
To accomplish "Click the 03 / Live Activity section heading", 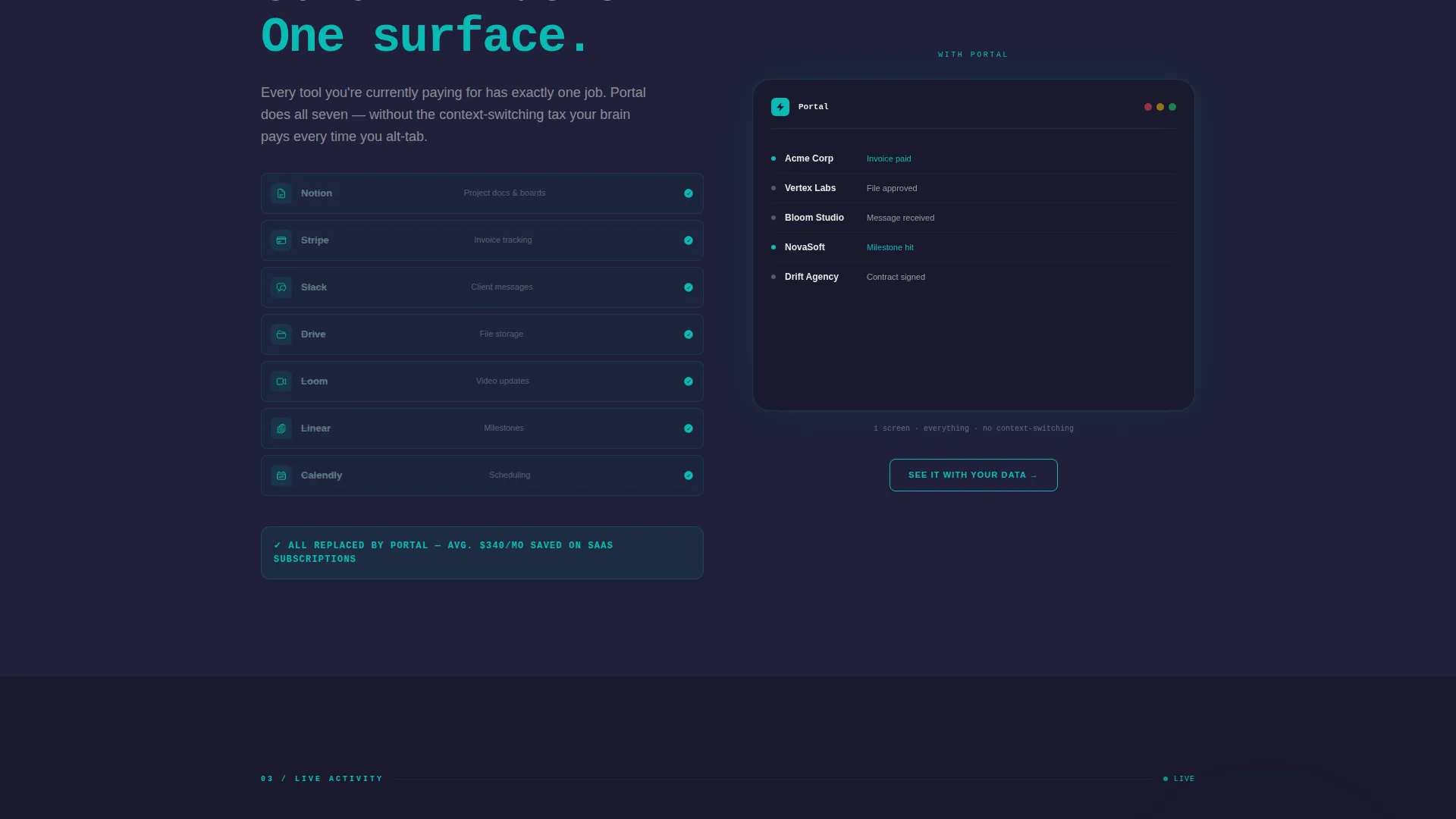I will pos(322,779).
